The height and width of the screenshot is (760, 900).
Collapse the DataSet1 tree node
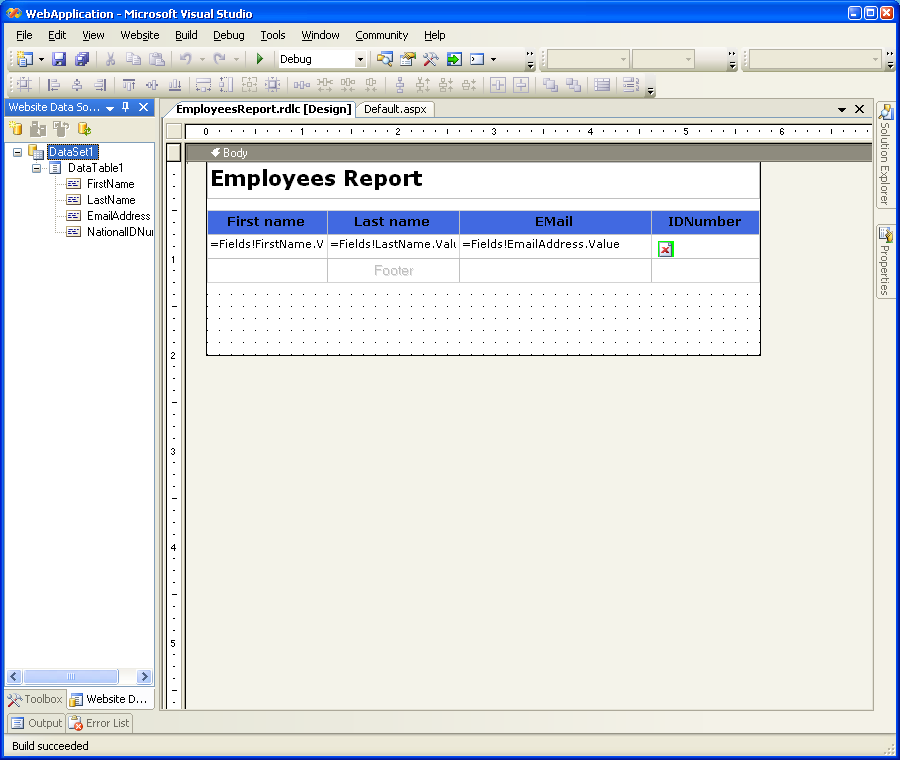coord(18,152)
